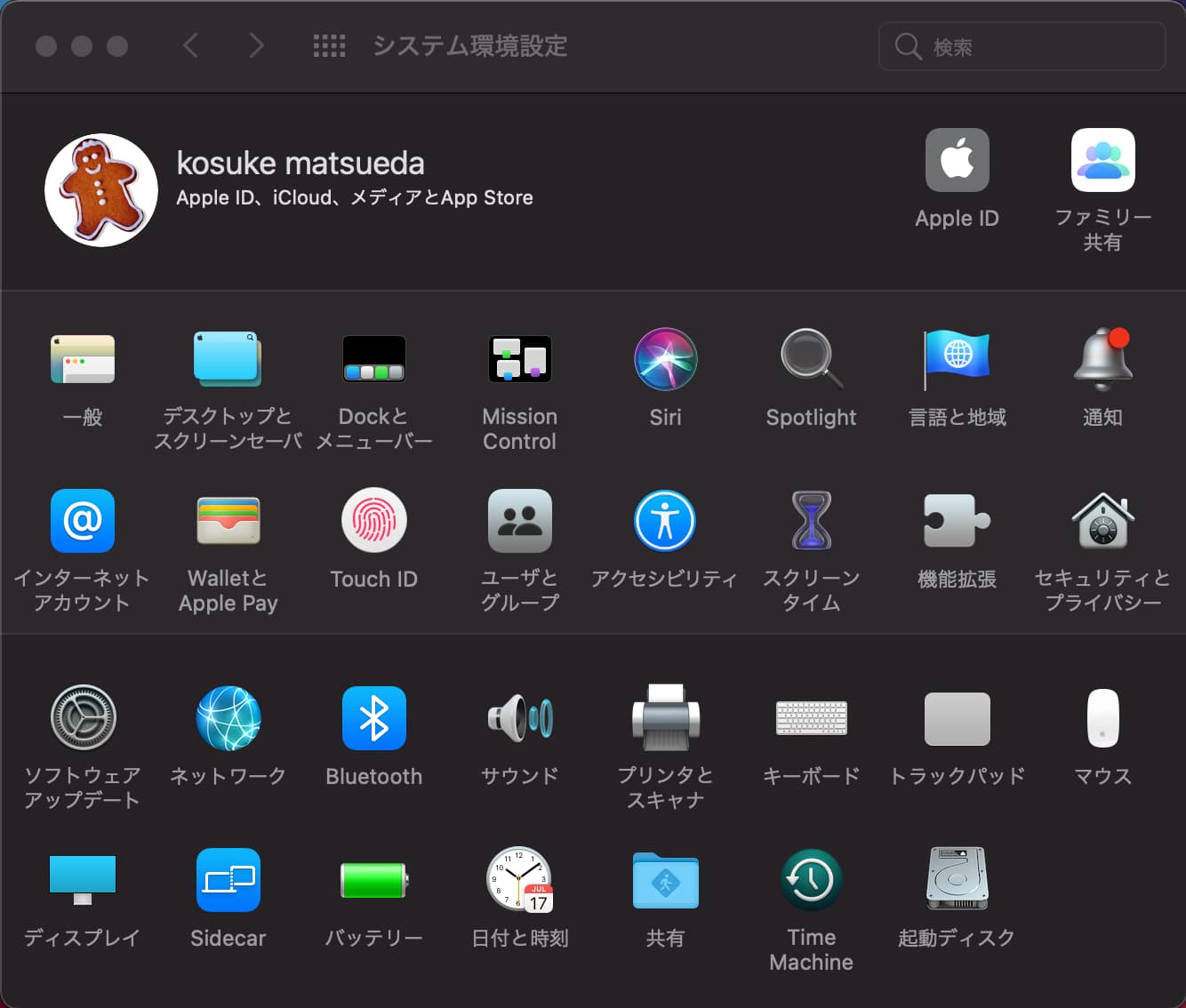The image size is (1186, 1008).
Task: Open the Apple ID preferences icon
Action: [x=957, y=161]
